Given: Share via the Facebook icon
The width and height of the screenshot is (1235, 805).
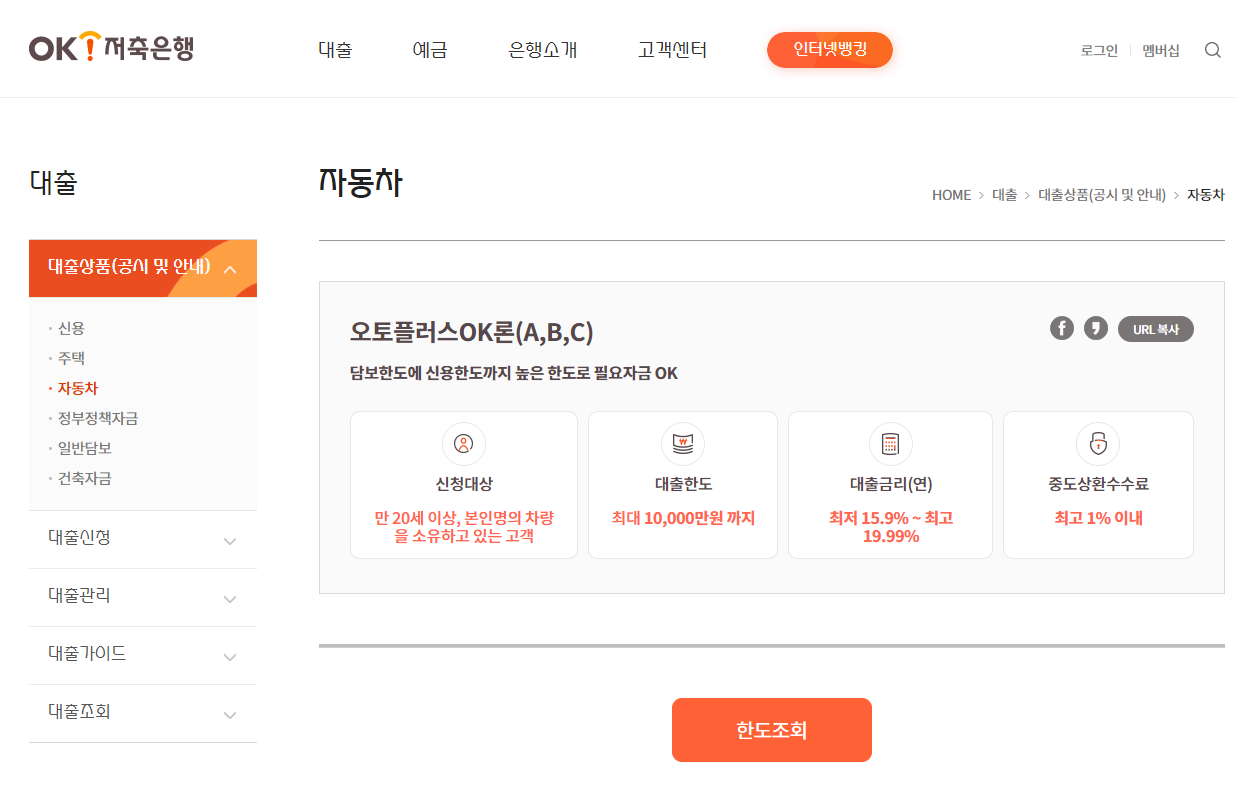Looking at the screenshot, I should (1062, 328).
